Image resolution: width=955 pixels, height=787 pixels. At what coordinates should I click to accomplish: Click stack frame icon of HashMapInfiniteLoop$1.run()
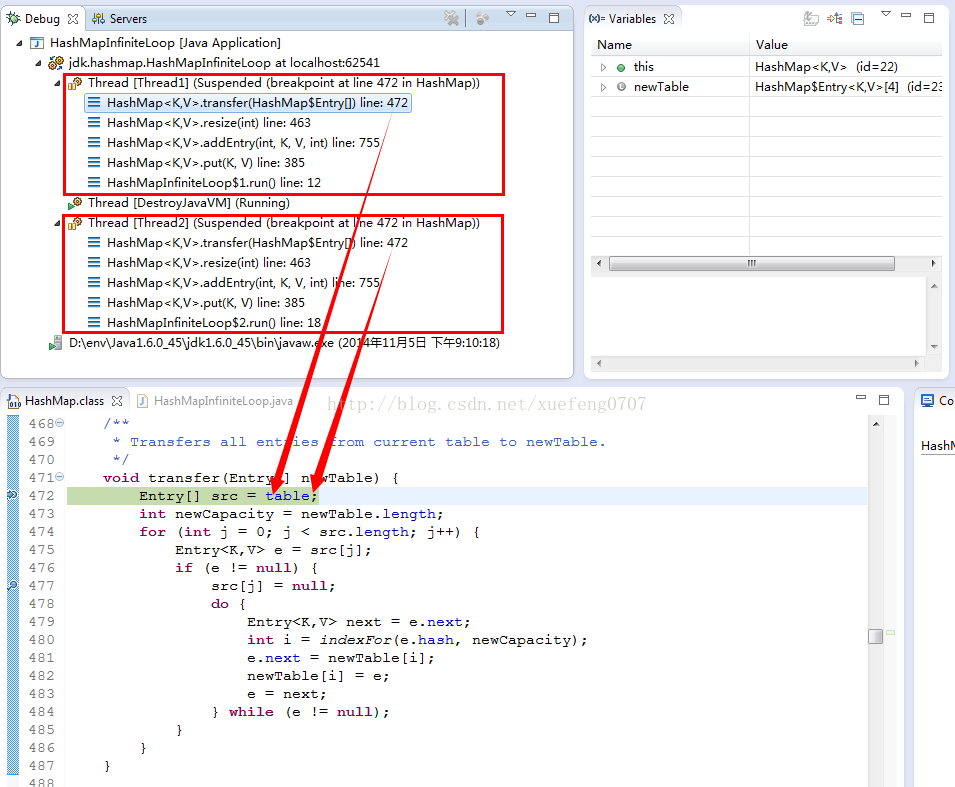pos(94,183)
